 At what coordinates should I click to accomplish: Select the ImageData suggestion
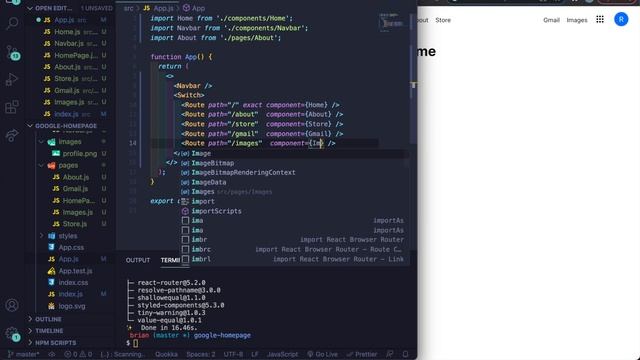coord(294,182)
